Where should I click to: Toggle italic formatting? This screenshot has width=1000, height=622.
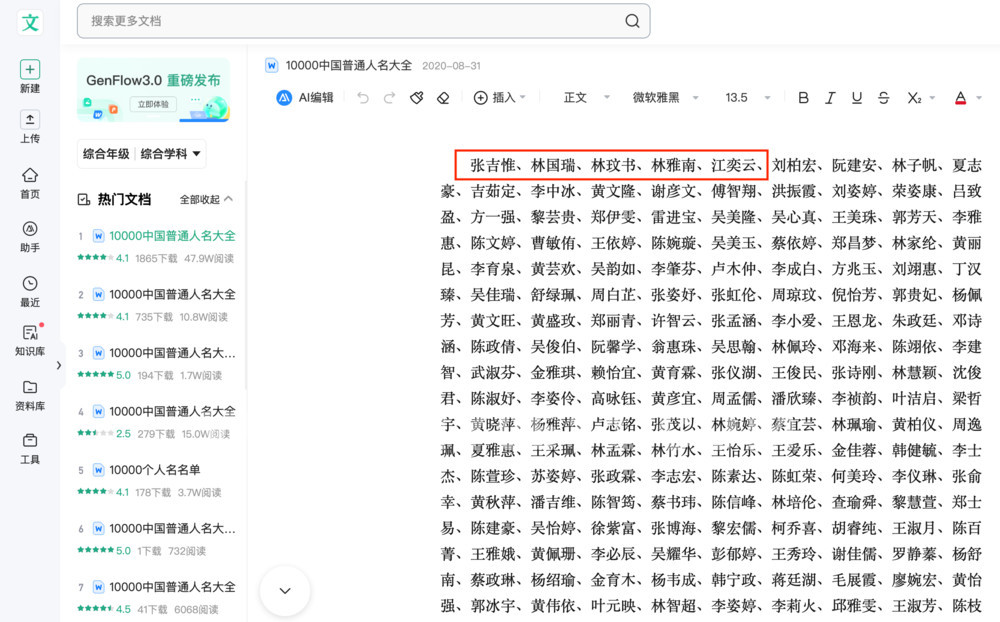pos(830,98)
